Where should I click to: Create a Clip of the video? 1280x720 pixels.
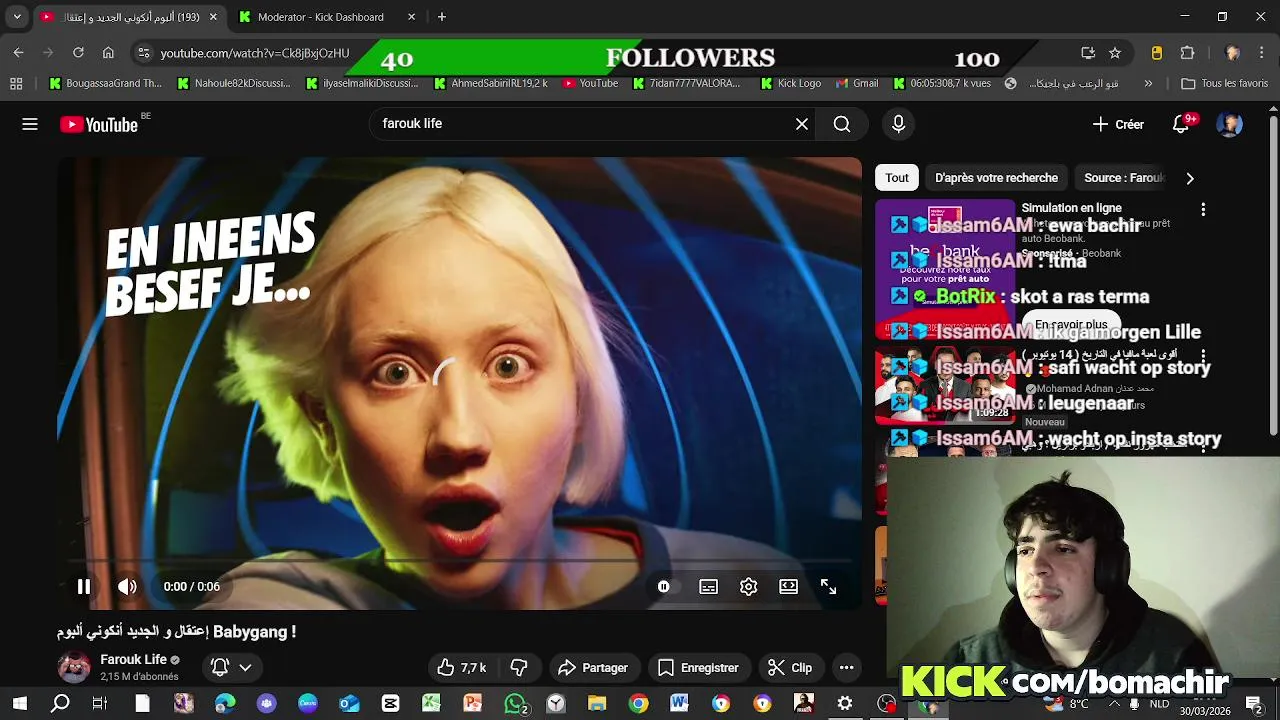tap(789, 668)
